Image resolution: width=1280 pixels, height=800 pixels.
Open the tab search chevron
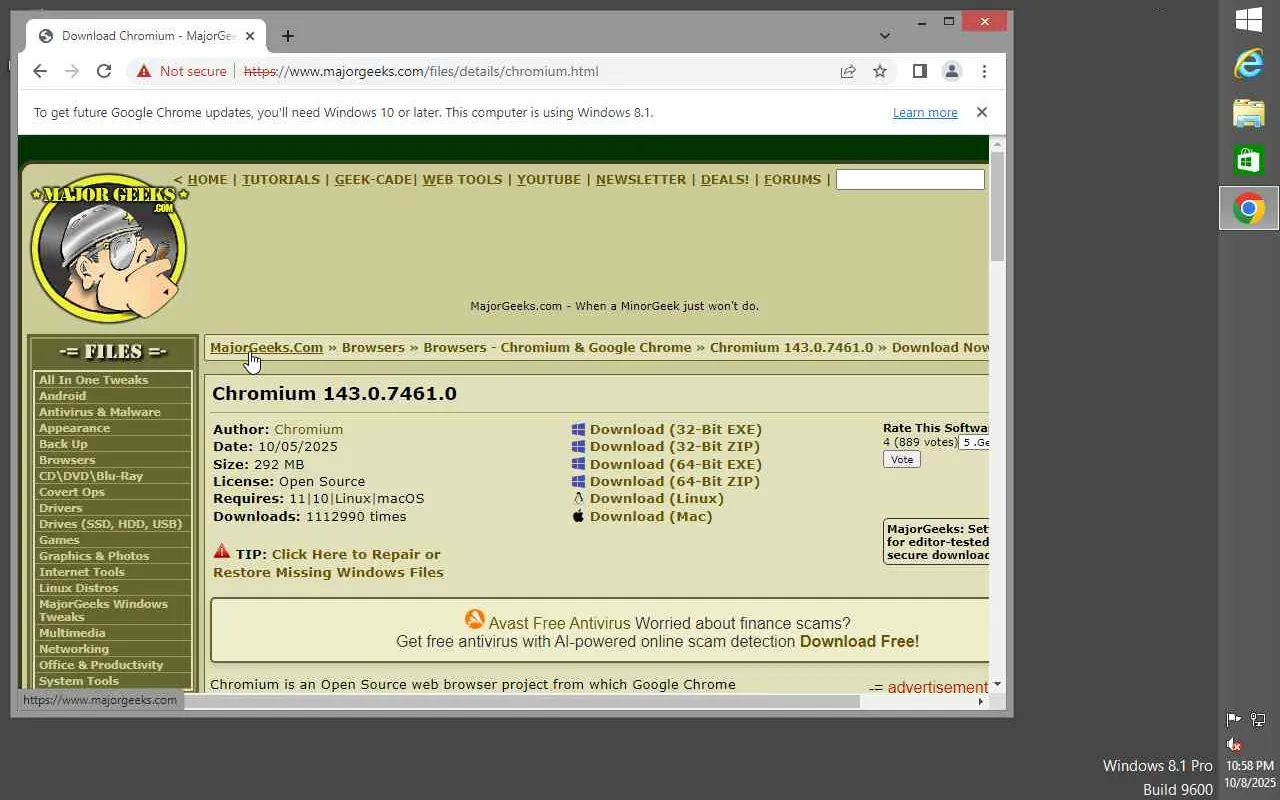[x=885, y=36]
